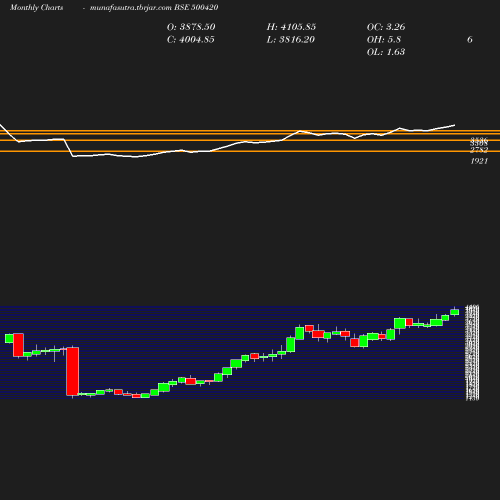Click the final green candlestick of the series

click(x=455, y=312)
